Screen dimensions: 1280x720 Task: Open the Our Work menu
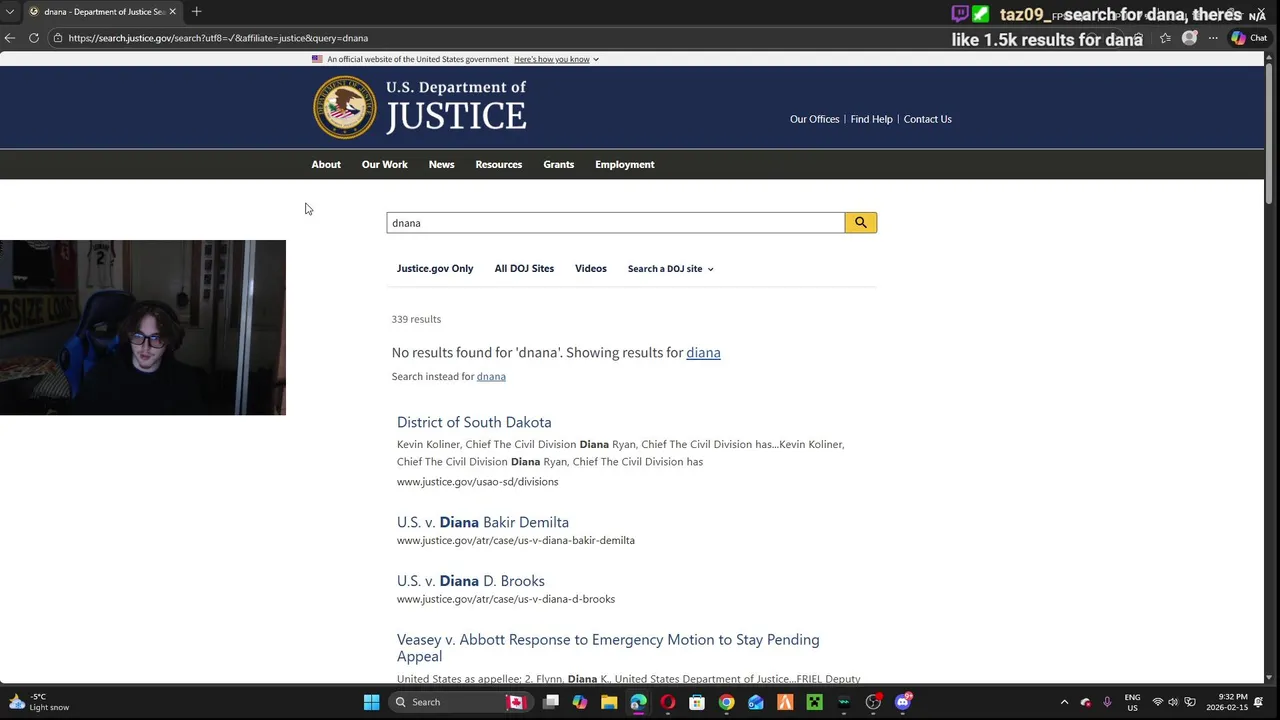click(x=385, y=165)
